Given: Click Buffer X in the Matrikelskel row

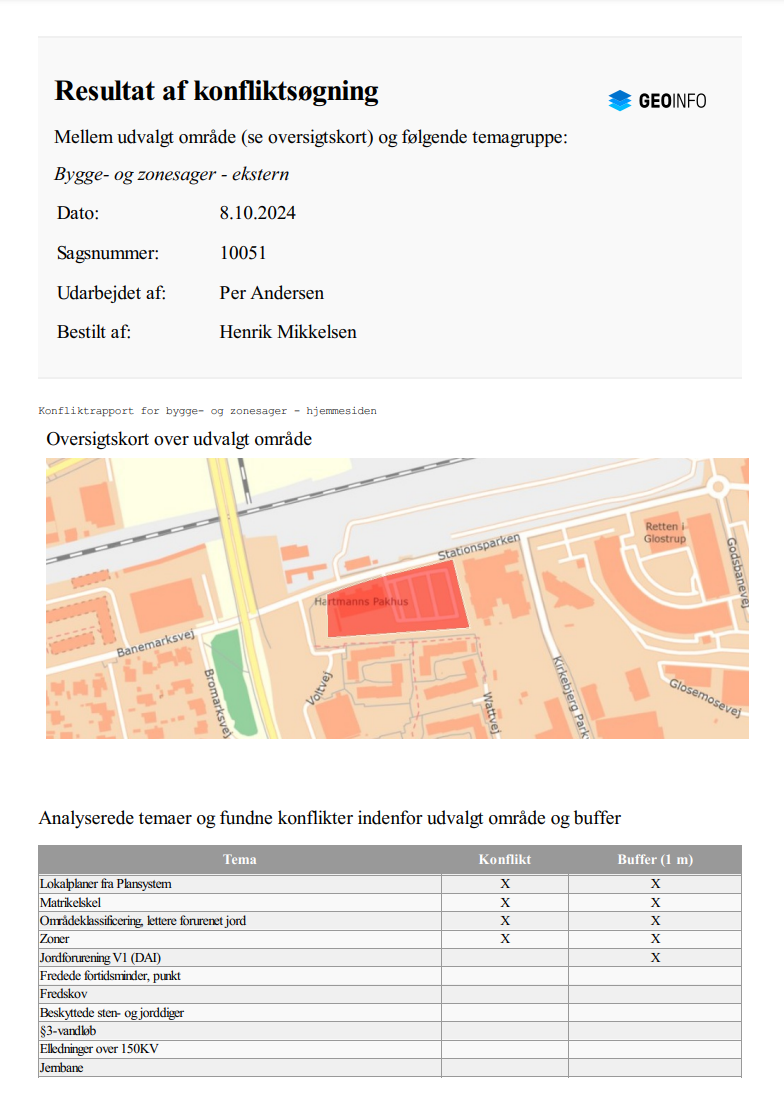Looking at the screenshot, I should [x=656, y=903].
